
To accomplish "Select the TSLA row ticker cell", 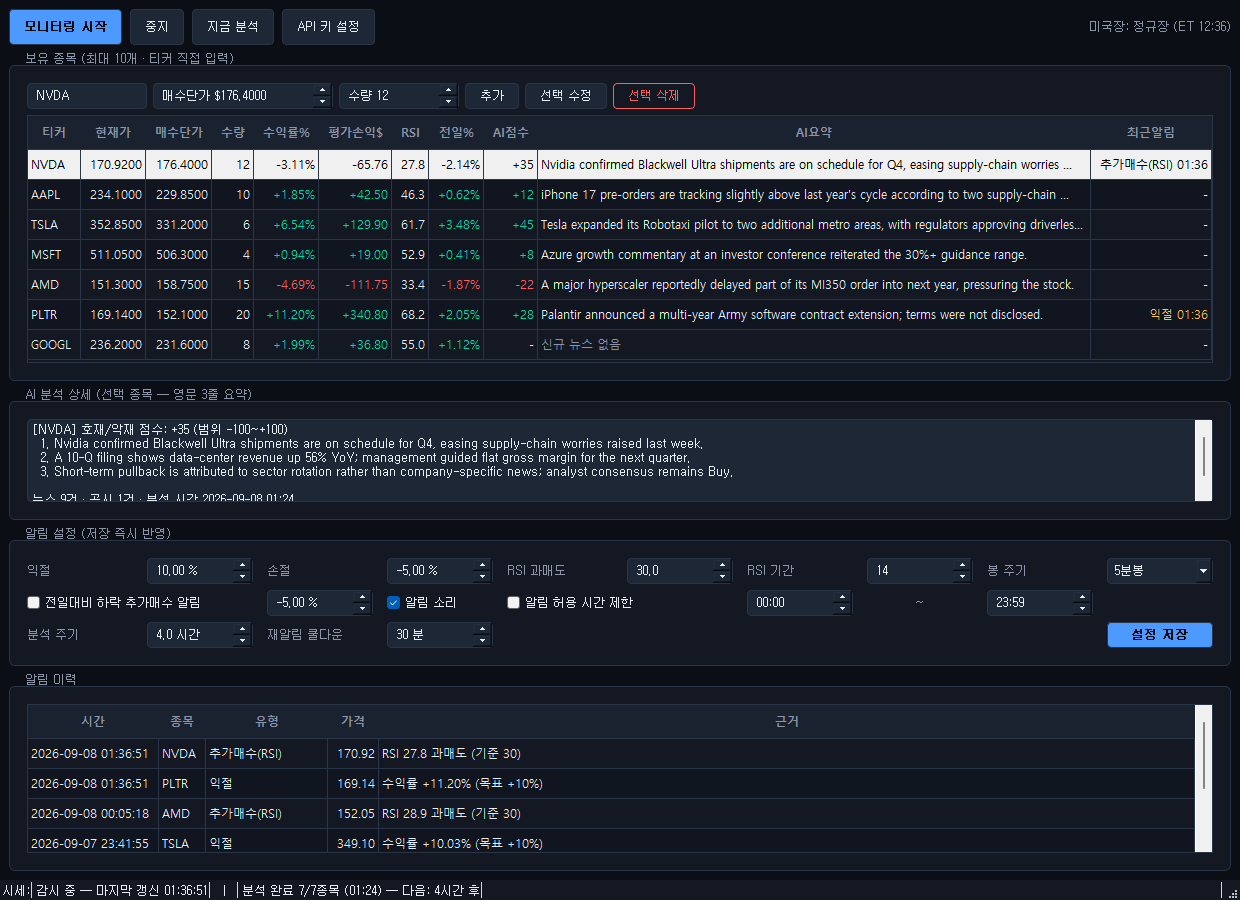I will 54,225.
